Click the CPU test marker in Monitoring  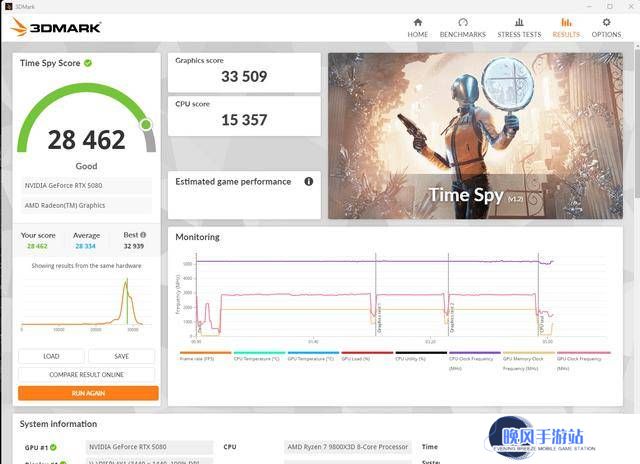pyautogui.click(x=542, y=324)
